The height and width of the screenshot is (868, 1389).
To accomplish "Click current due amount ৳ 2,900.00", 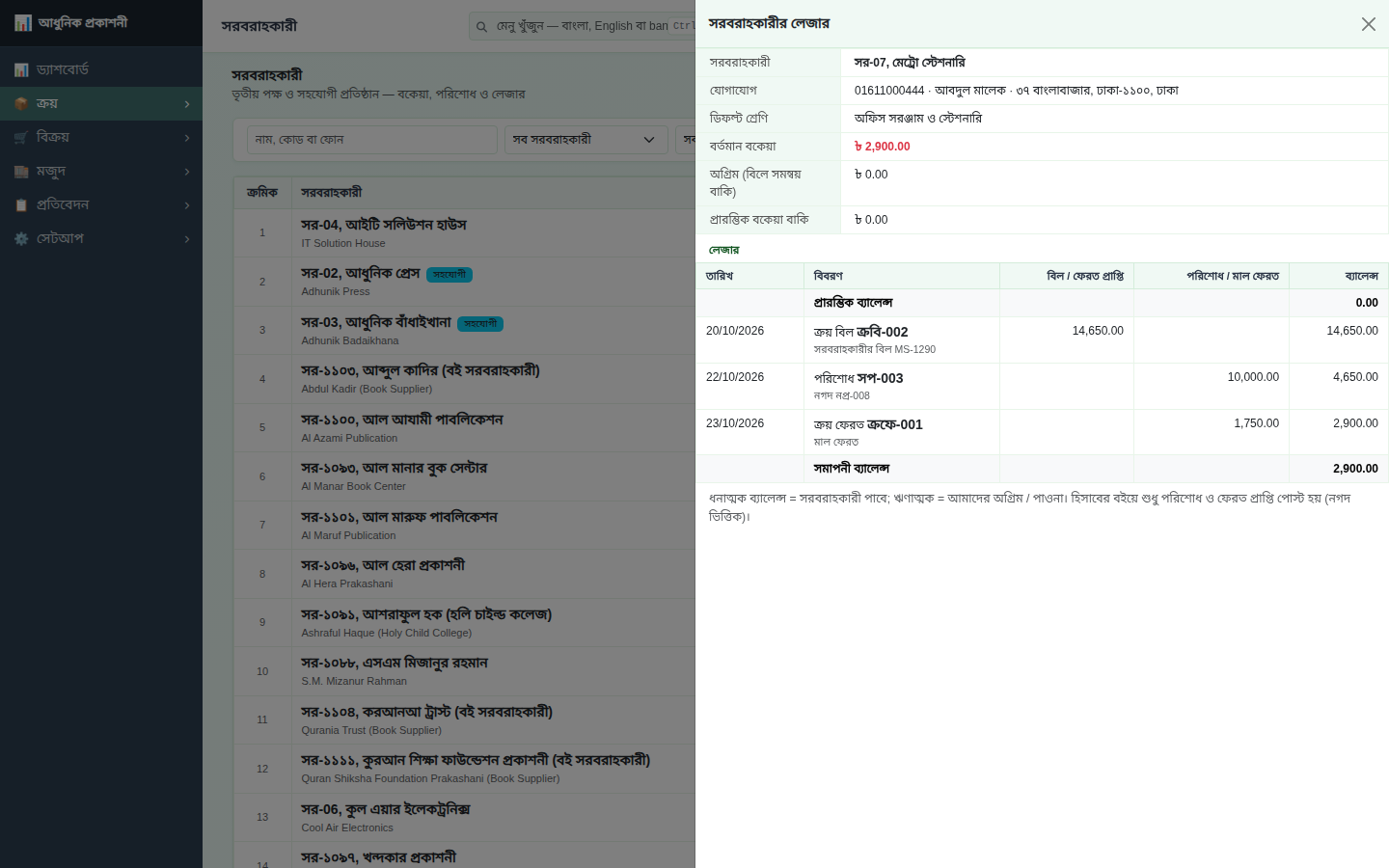I will tap(883, 147).
